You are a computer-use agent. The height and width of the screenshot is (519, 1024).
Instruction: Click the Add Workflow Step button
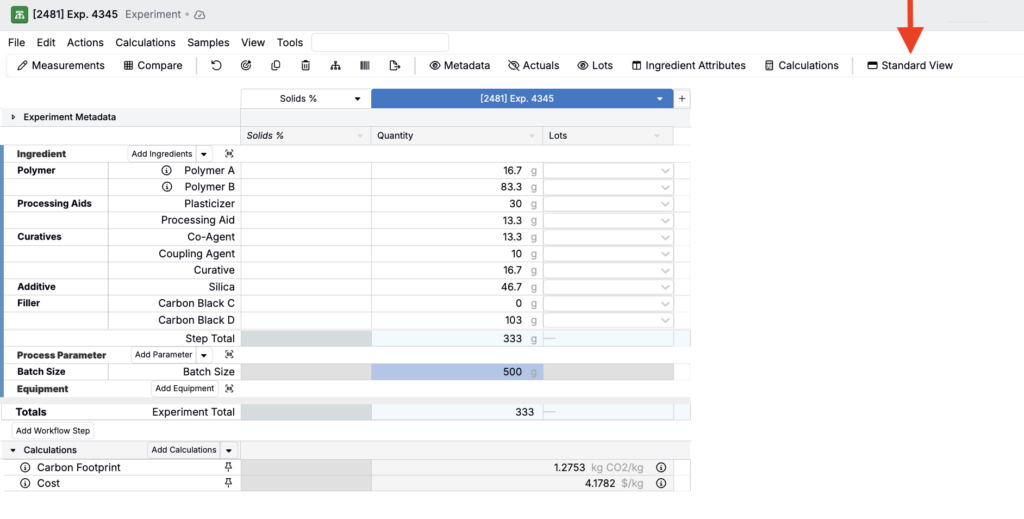[x=53, y=431]
